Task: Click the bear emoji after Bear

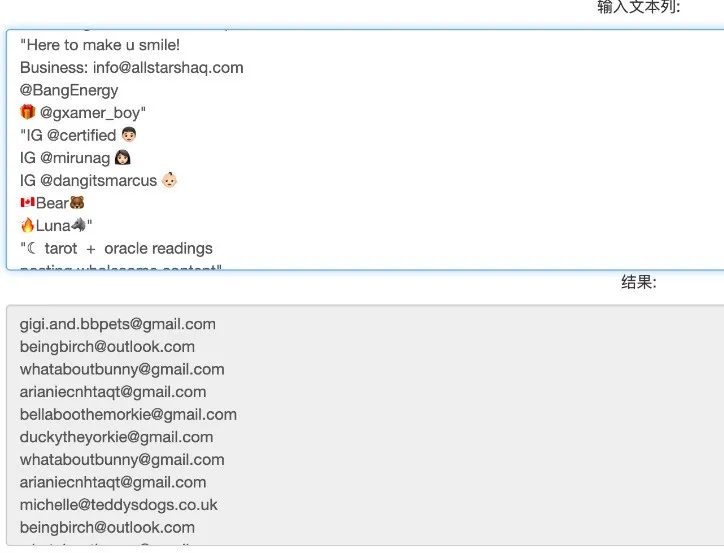Action: coord(77,203)
